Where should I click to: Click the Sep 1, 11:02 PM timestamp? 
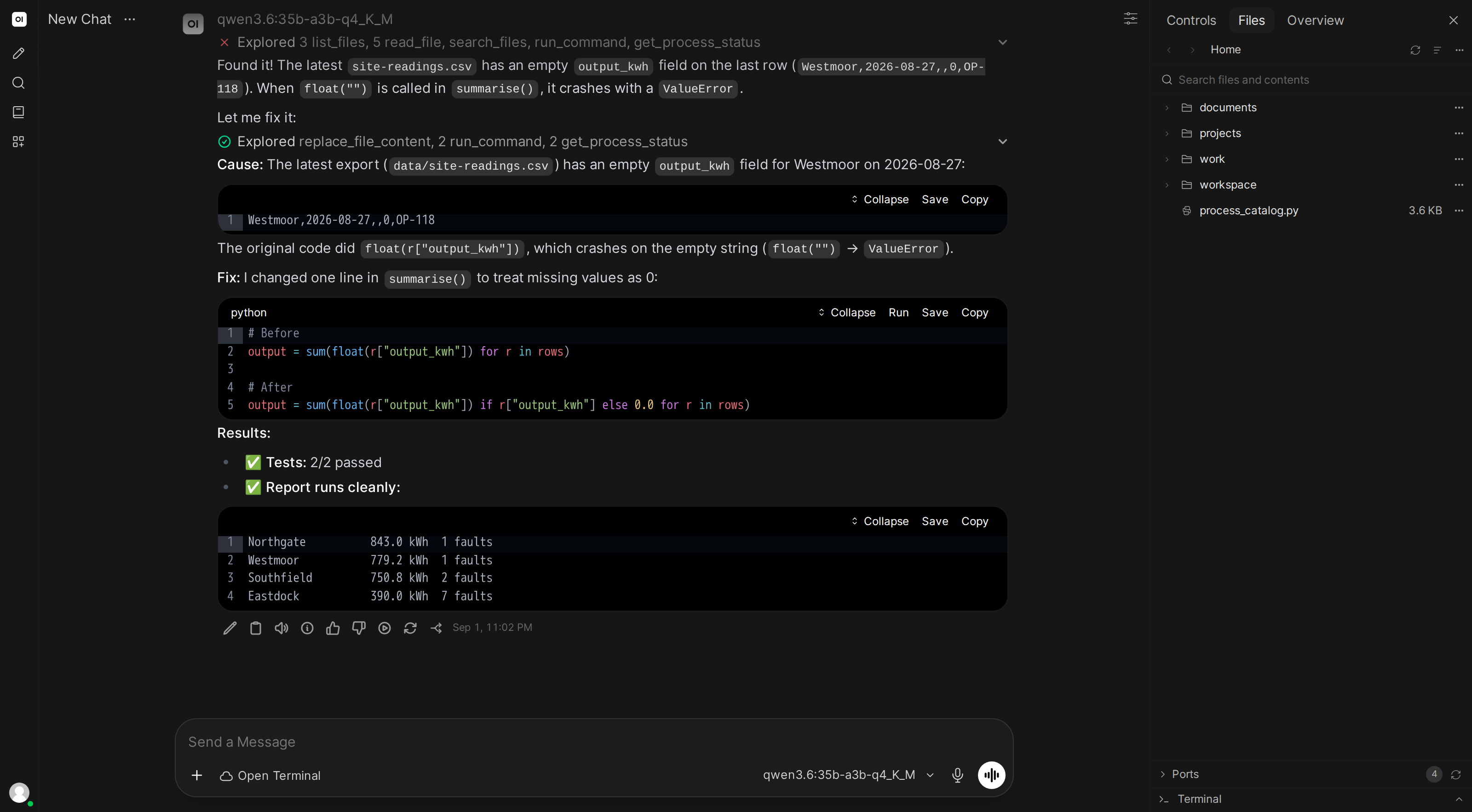(492, 628)
